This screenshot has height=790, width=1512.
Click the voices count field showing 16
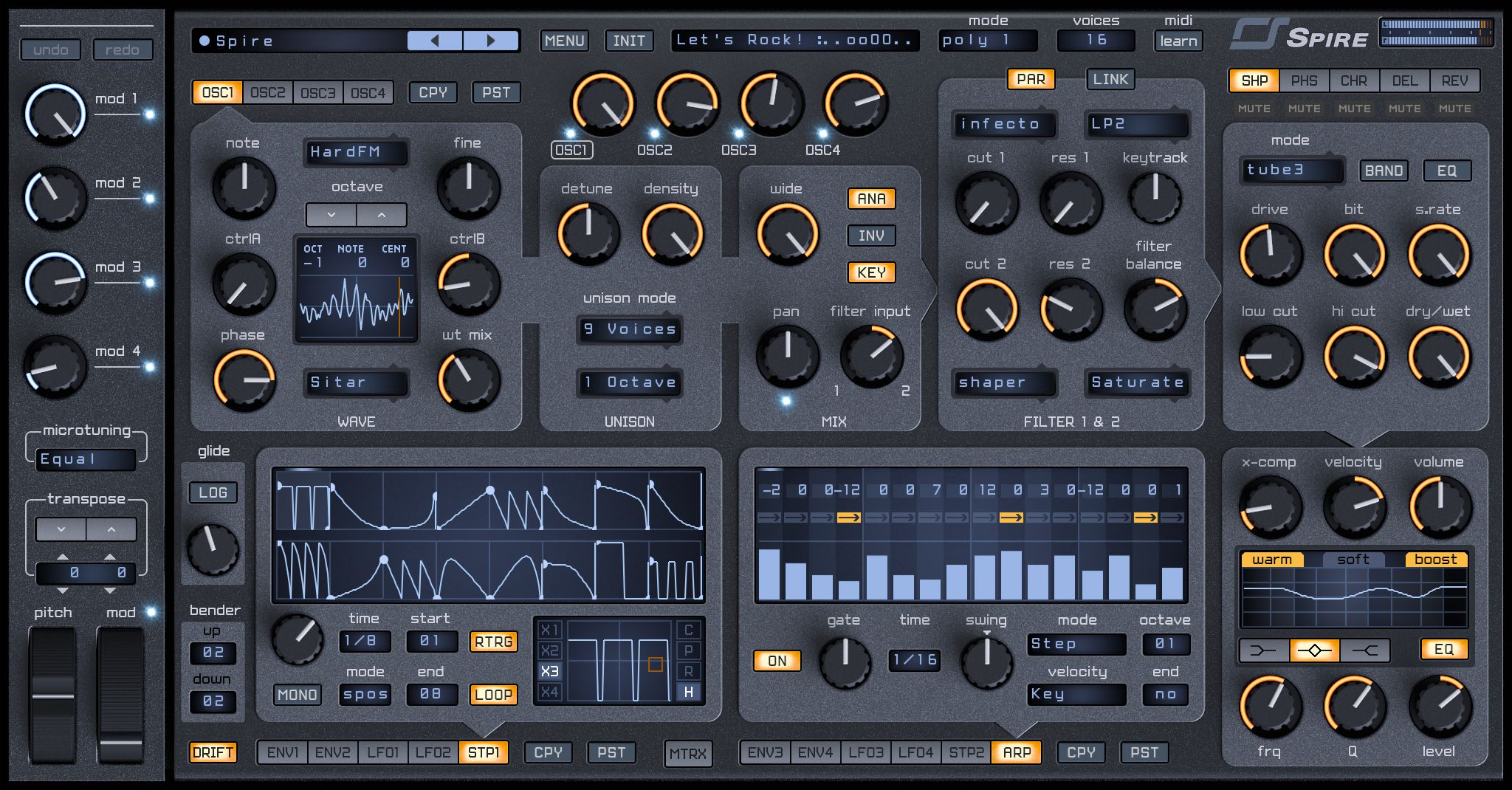[1096, 40]
